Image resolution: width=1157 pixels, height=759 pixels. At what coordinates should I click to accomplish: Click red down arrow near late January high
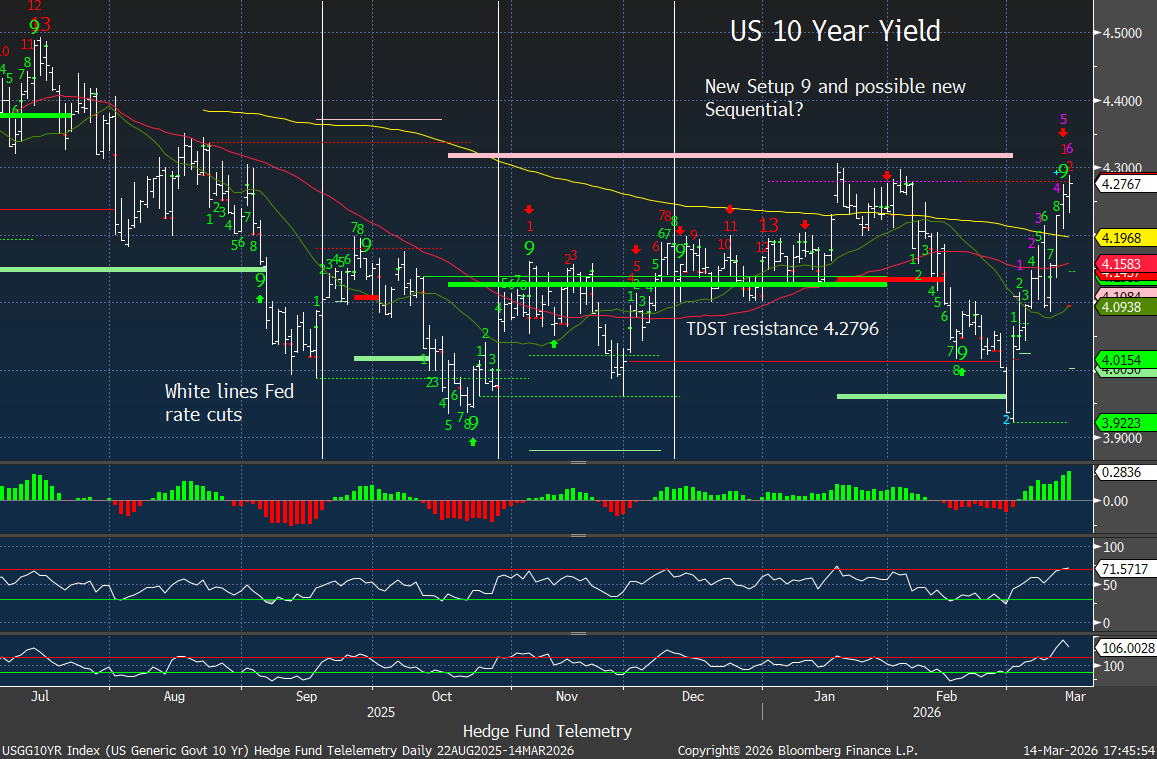[x=887, y=176]
